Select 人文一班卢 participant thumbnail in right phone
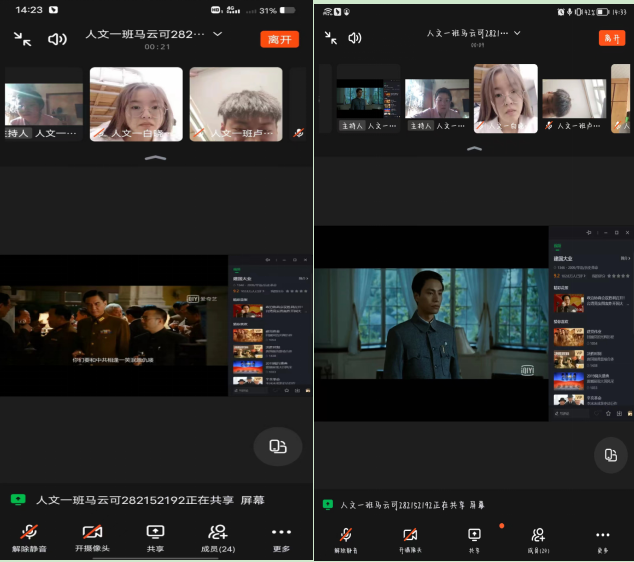 574,98
